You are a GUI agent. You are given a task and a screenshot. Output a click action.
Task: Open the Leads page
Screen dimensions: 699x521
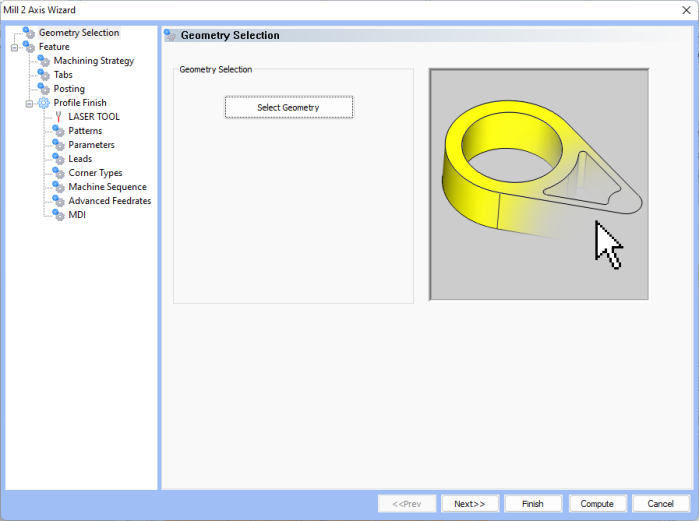click(x=80, y=159)
